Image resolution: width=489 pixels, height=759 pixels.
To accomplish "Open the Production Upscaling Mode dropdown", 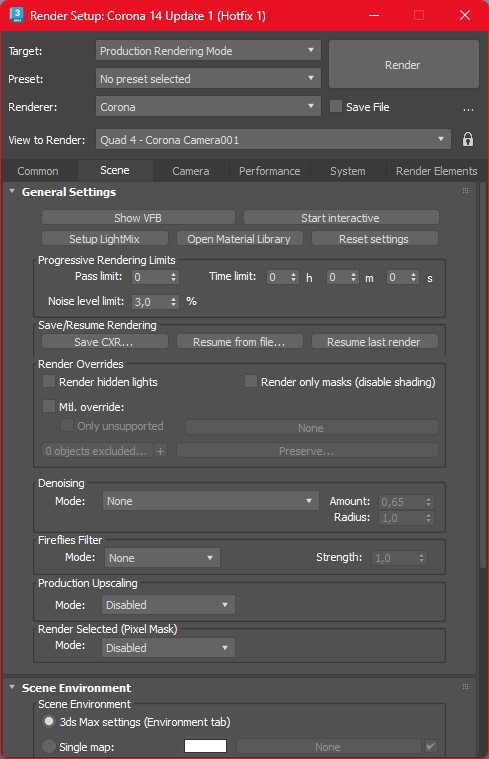I will point(168,605).
